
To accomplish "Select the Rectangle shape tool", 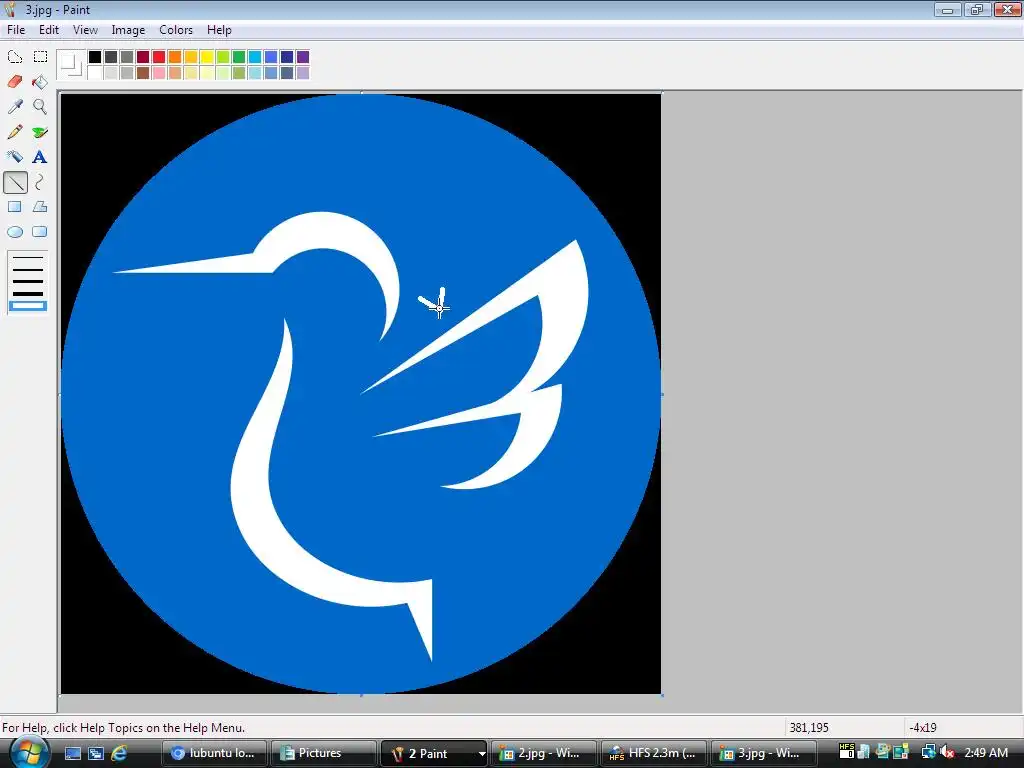I will (x=15, y=207).
